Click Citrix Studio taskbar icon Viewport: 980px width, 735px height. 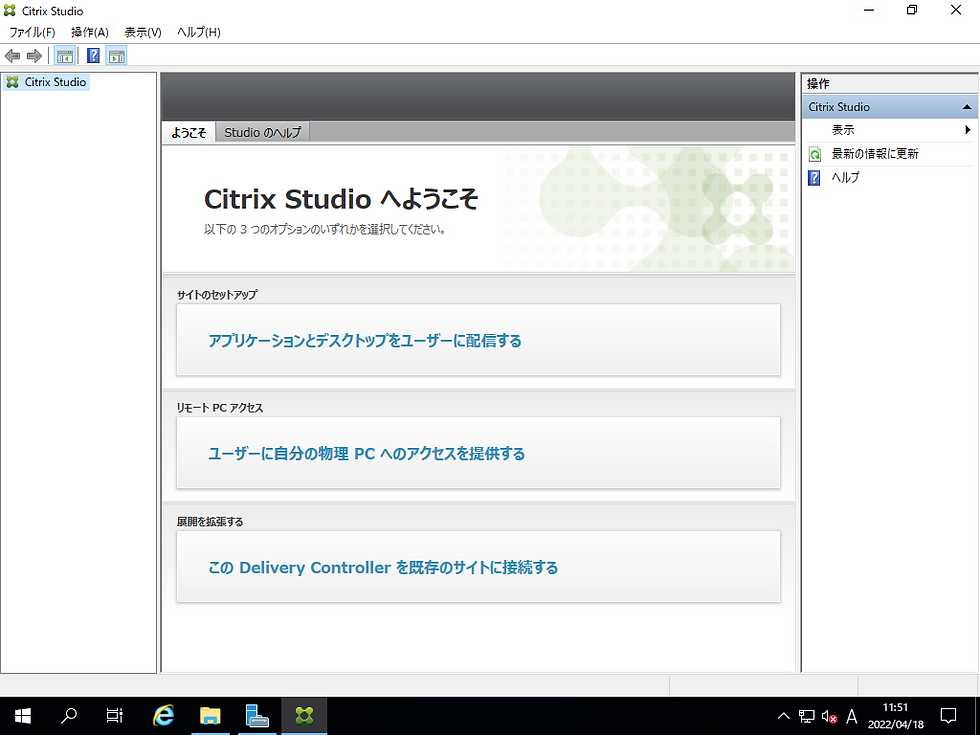[304, 716]
